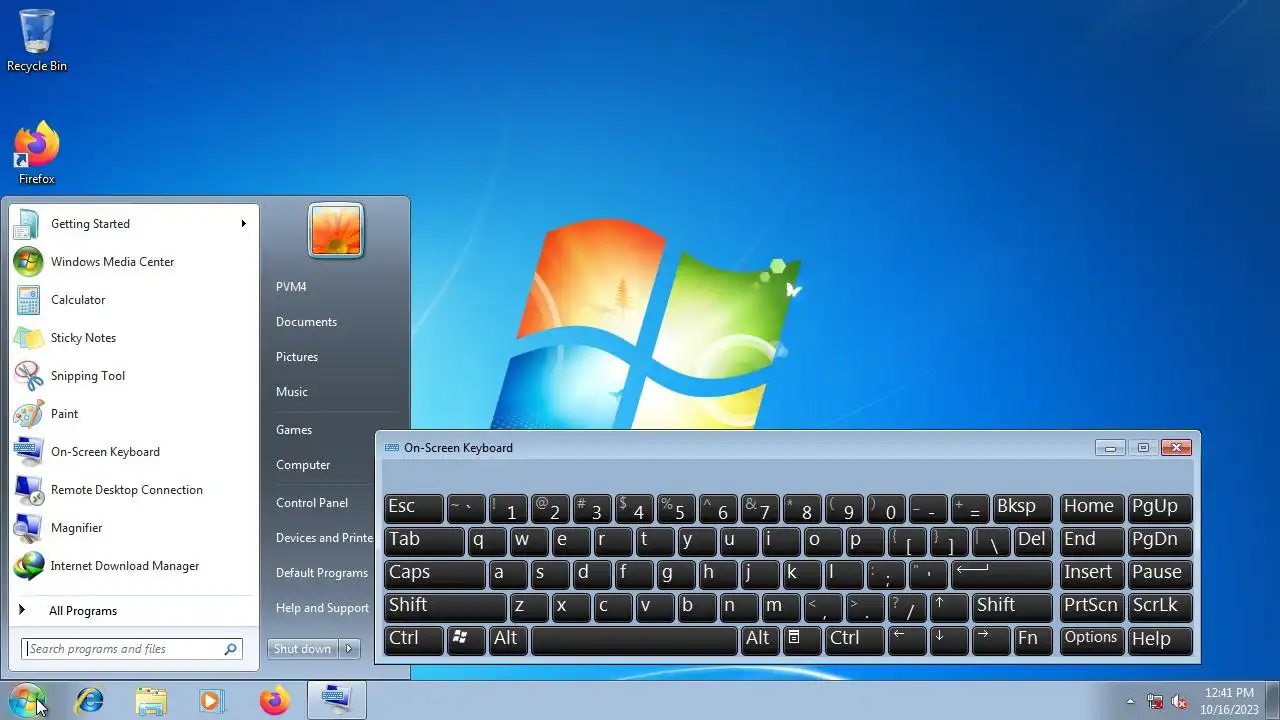Image resolution: width=1280 pixels, height=720 pixels.
Task: Open the PVM4 user folder
Action: 292,287
